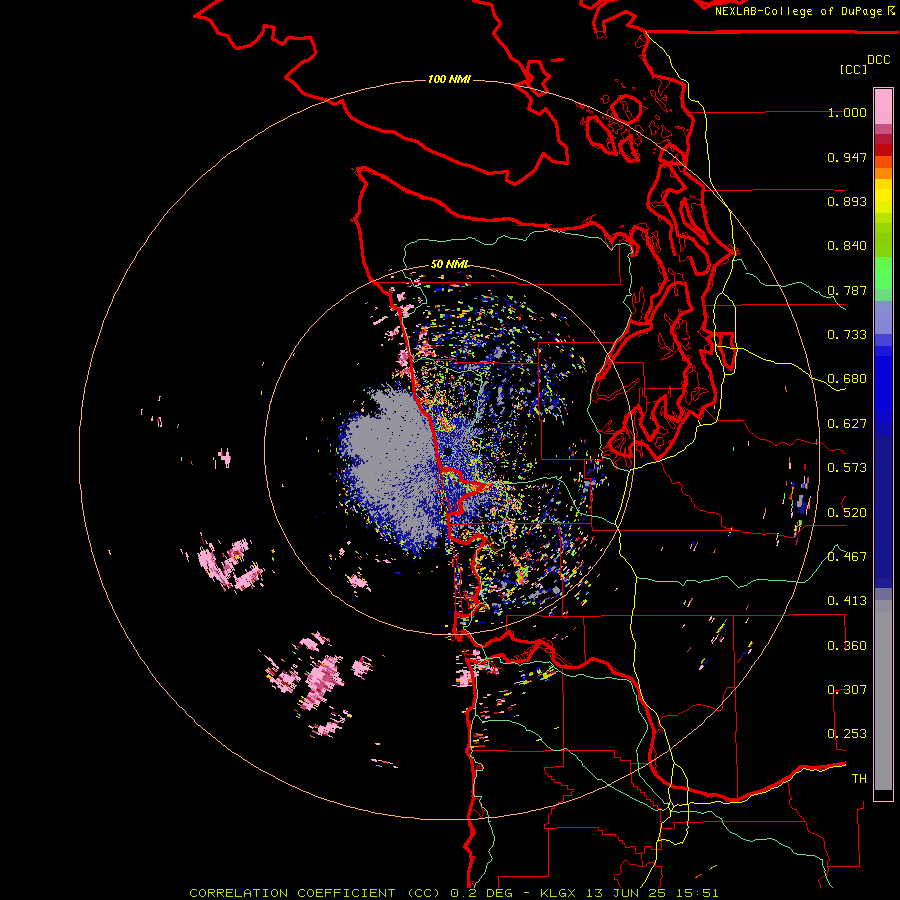Click the 0.573 scale value

847,468
